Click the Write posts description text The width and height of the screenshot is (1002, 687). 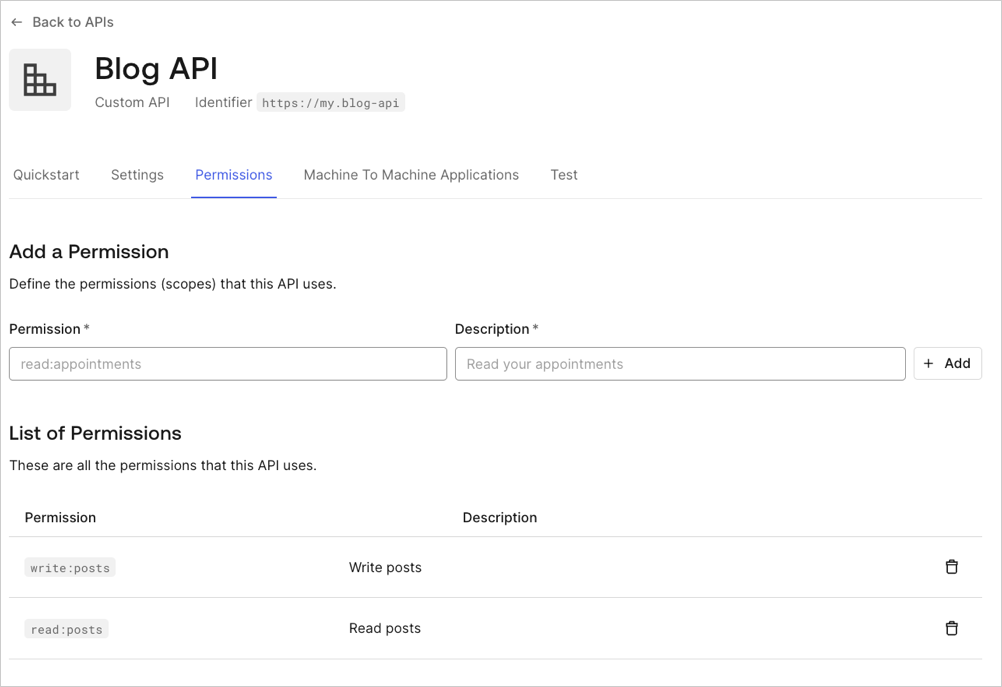click(385, 566)
